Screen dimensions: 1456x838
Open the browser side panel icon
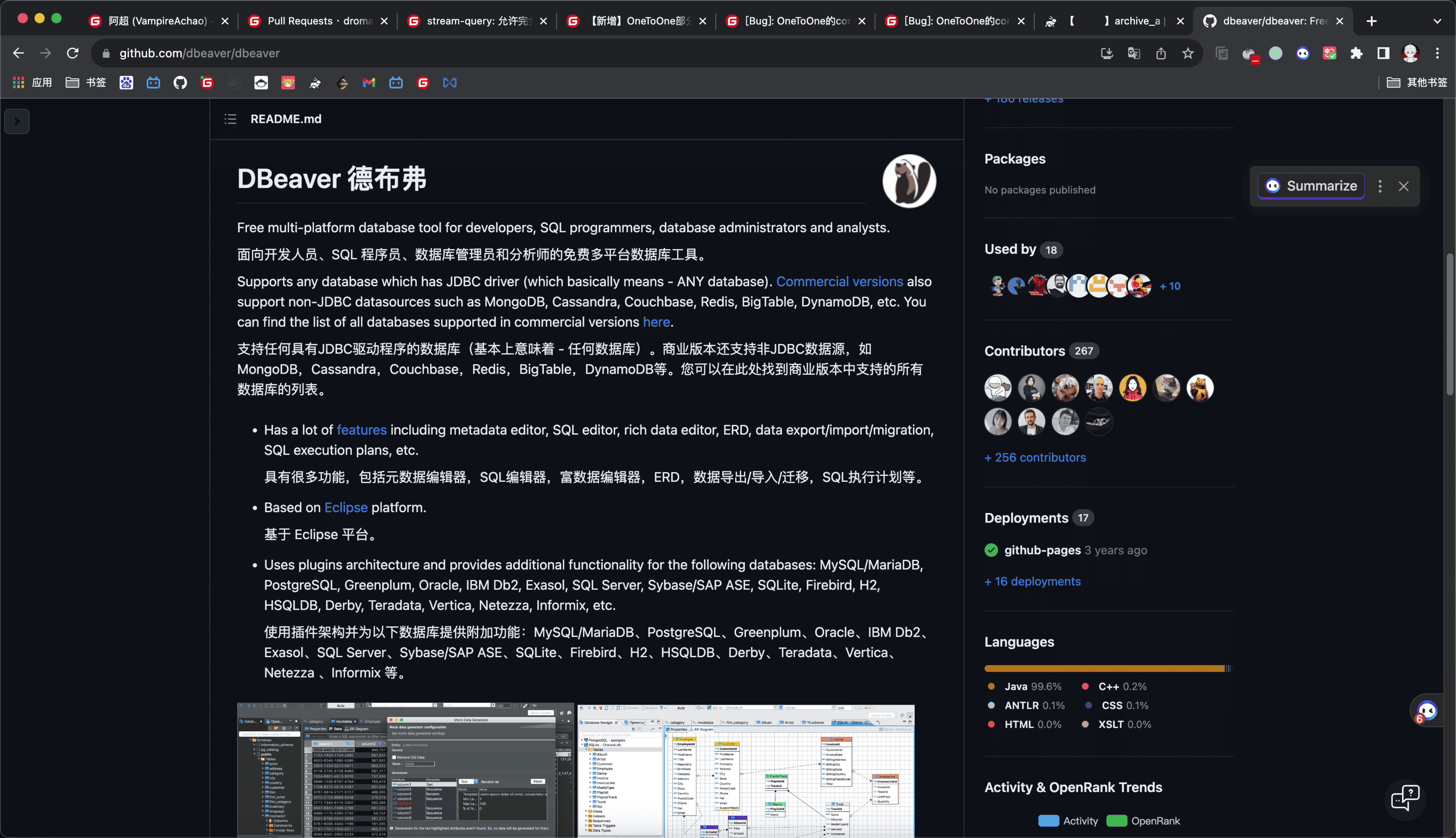click(x=1383, y=53)
